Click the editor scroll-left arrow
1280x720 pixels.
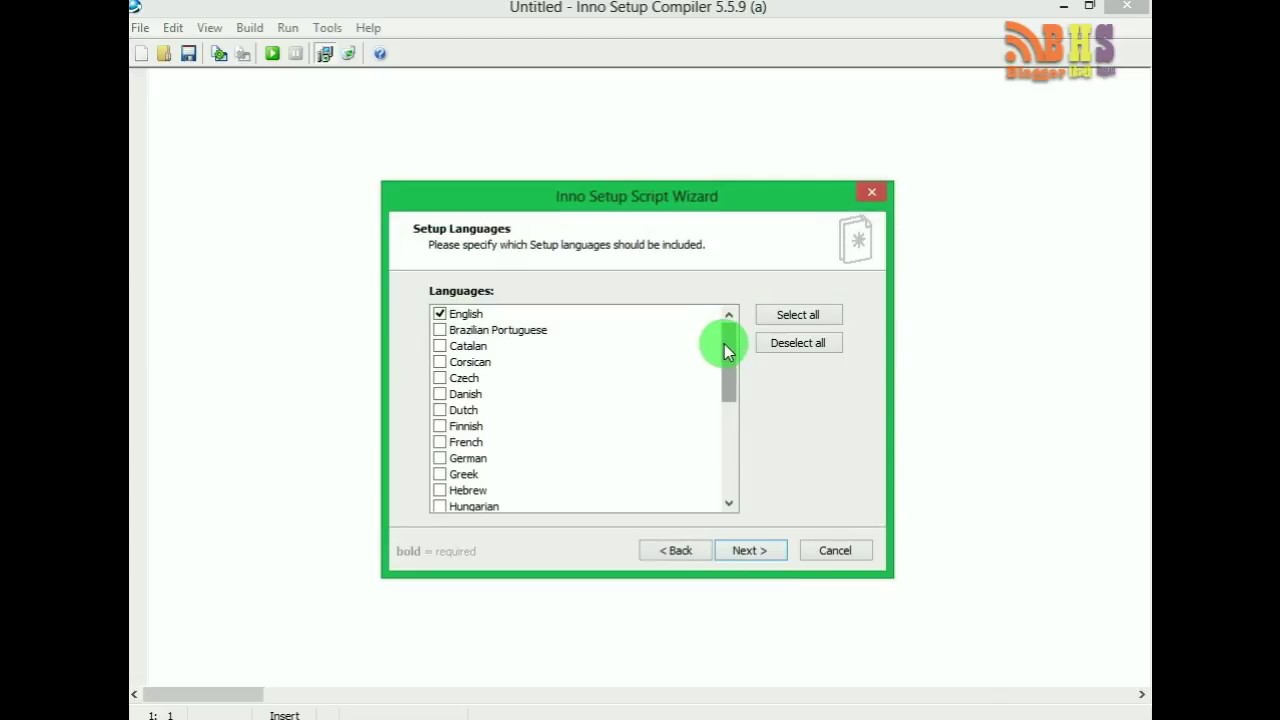135,694
